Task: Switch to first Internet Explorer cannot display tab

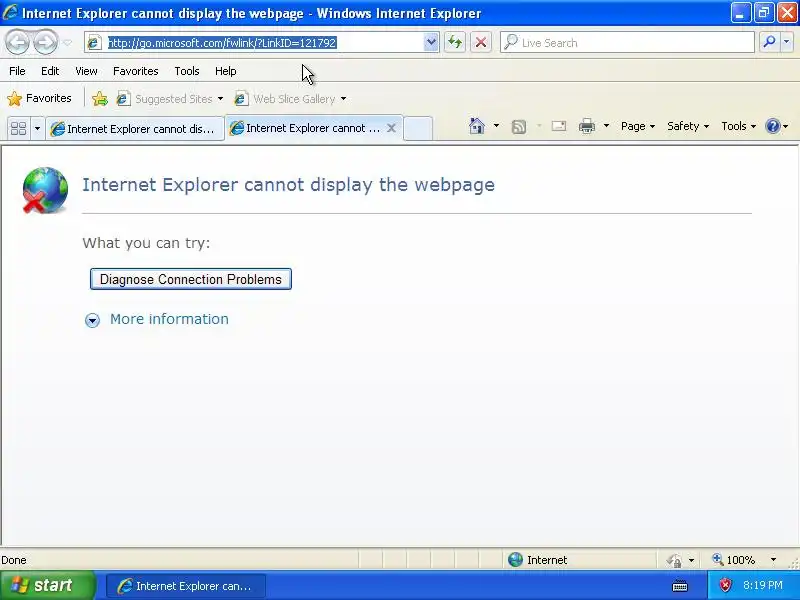Action: (x=135, y=129)
